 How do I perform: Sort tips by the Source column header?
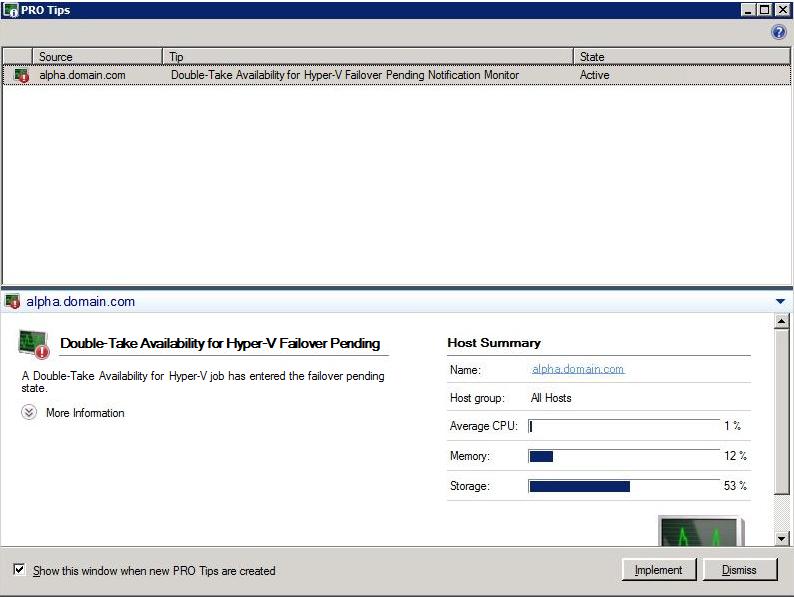97,57
